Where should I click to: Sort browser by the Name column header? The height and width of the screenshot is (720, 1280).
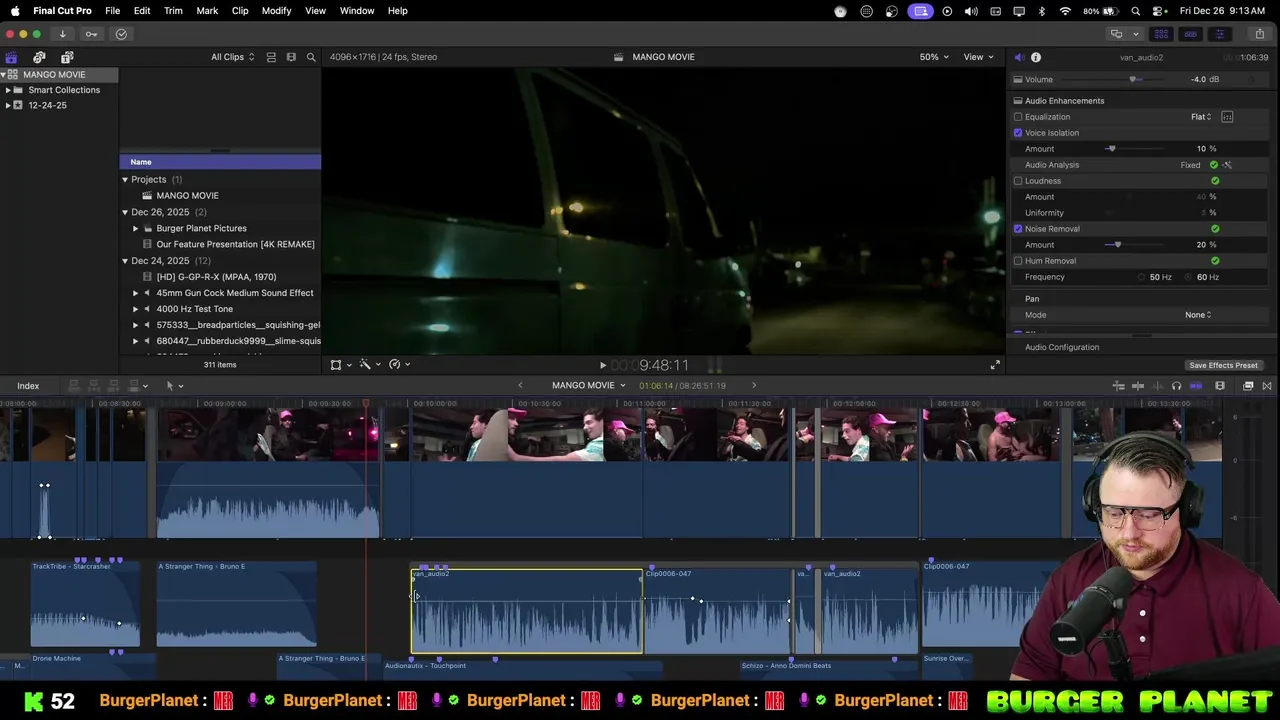pos(220,162)
